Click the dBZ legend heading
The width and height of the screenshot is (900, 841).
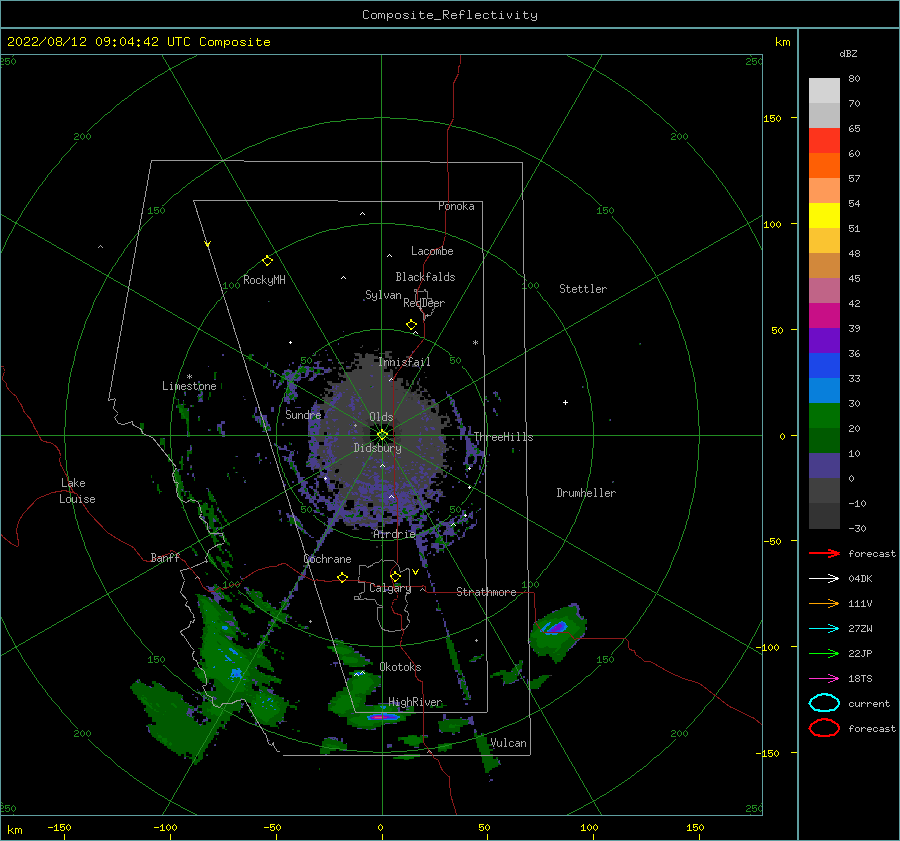(x=848, y=53)
